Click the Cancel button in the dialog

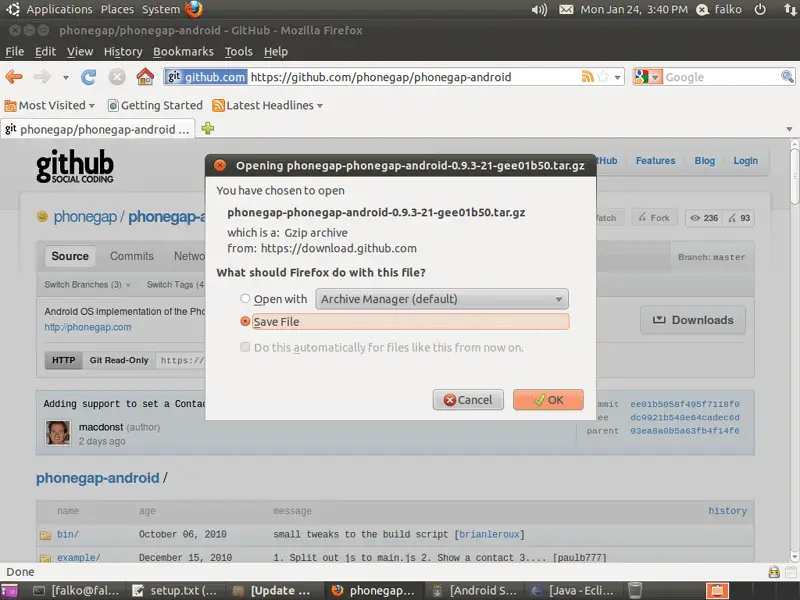tap(468, 400)
